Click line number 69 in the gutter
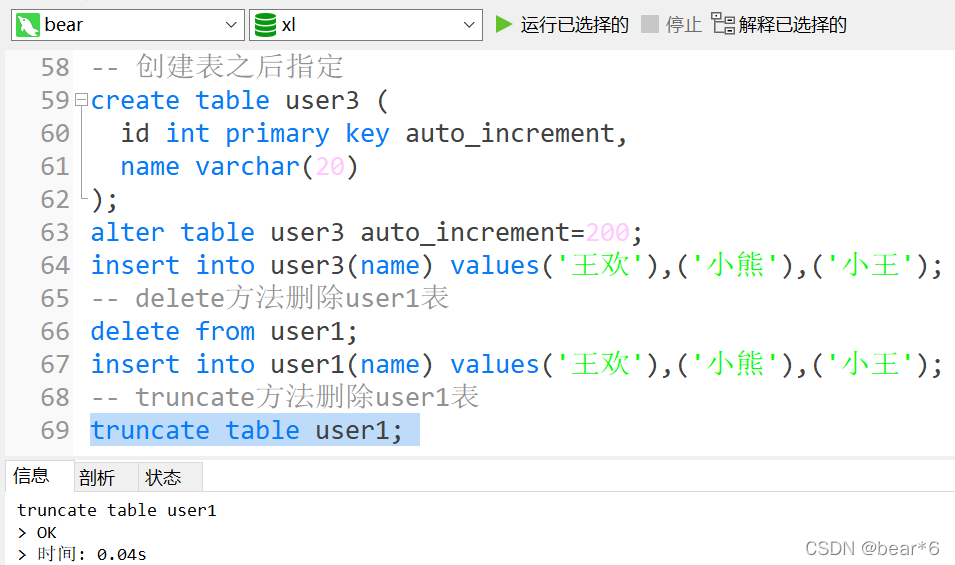The width and height of the screenshot is (955, 565). pyautogui.click(x=55, y=430)
